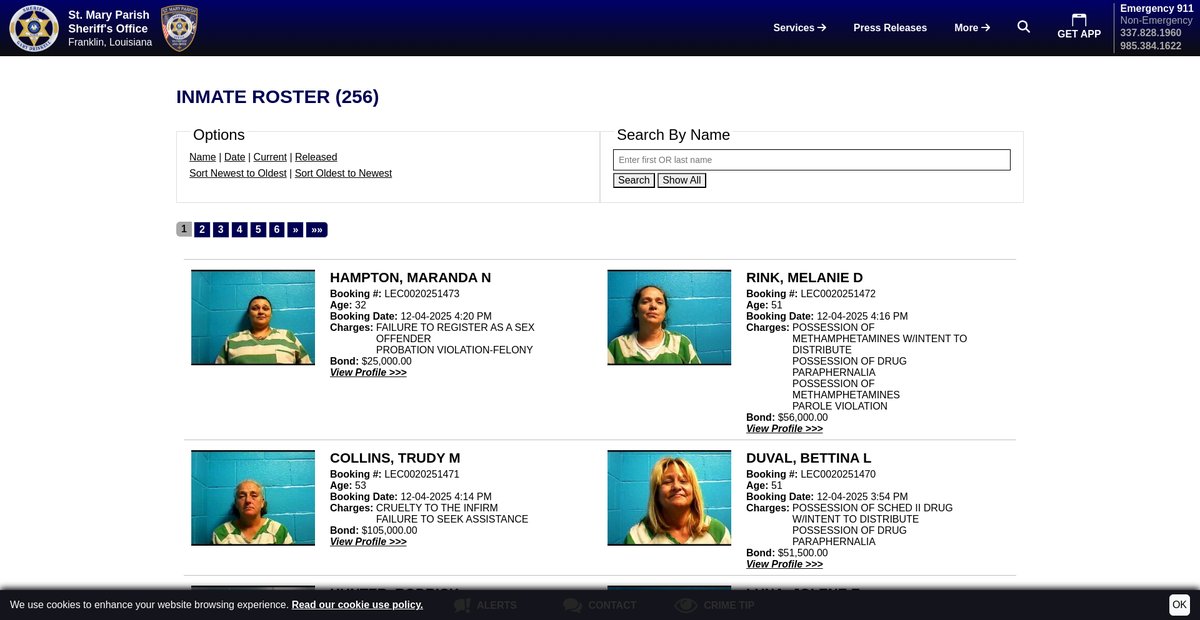Open Trudy Collins' mugshot photo
Screen dimensions: 1200x620
tap(253, 498)
